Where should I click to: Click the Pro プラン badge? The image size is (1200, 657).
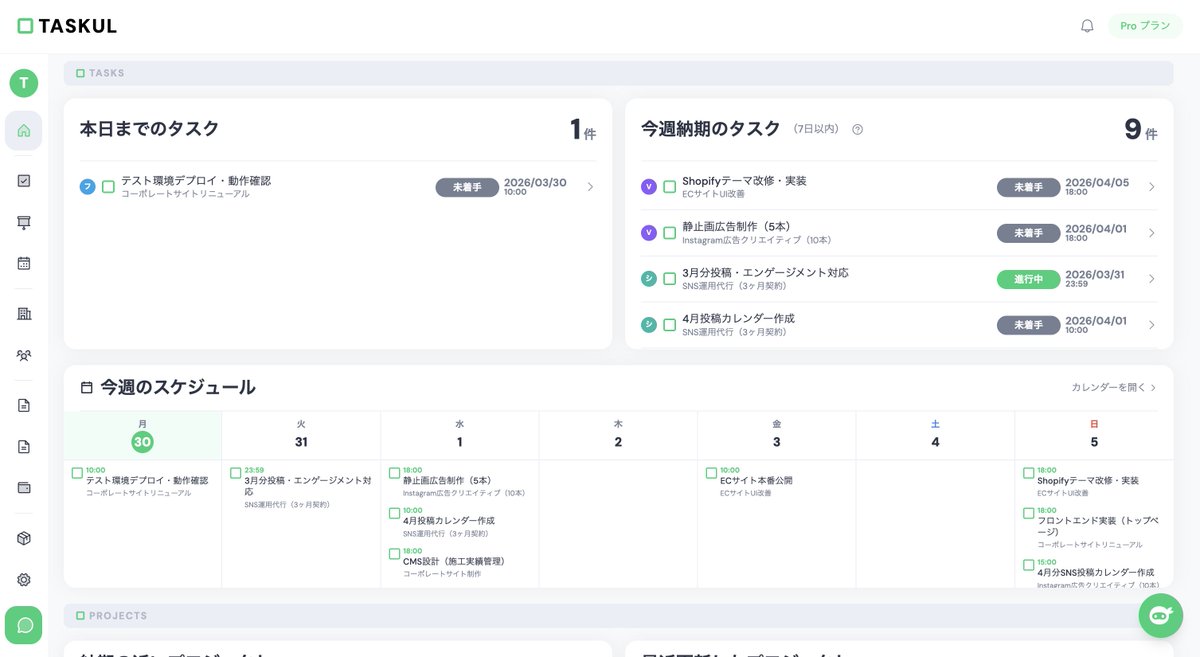(1144, 26)
